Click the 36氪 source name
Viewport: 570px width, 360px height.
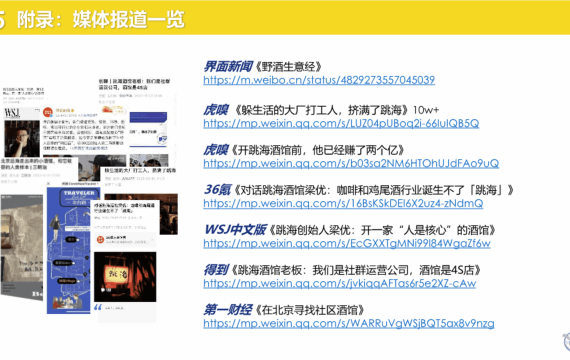click(217, 190)
